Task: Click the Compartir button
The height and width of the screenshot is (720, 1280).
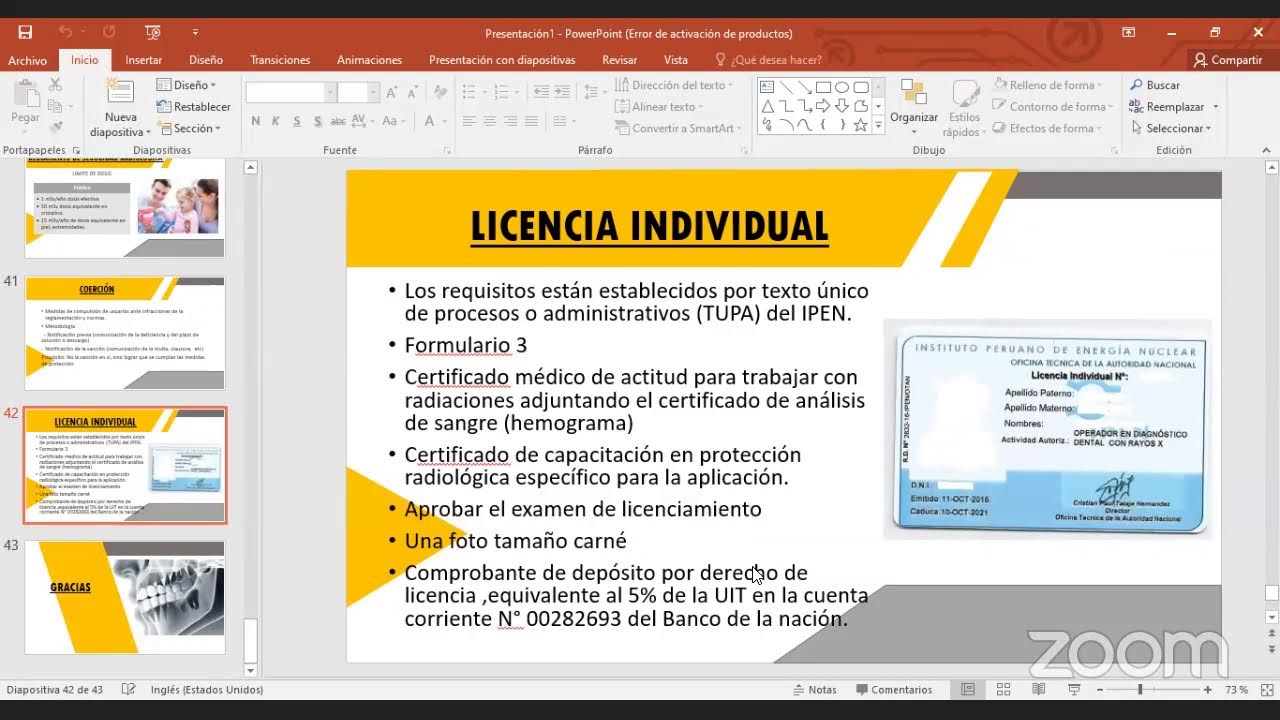Action: click(x=1228, y=60)
